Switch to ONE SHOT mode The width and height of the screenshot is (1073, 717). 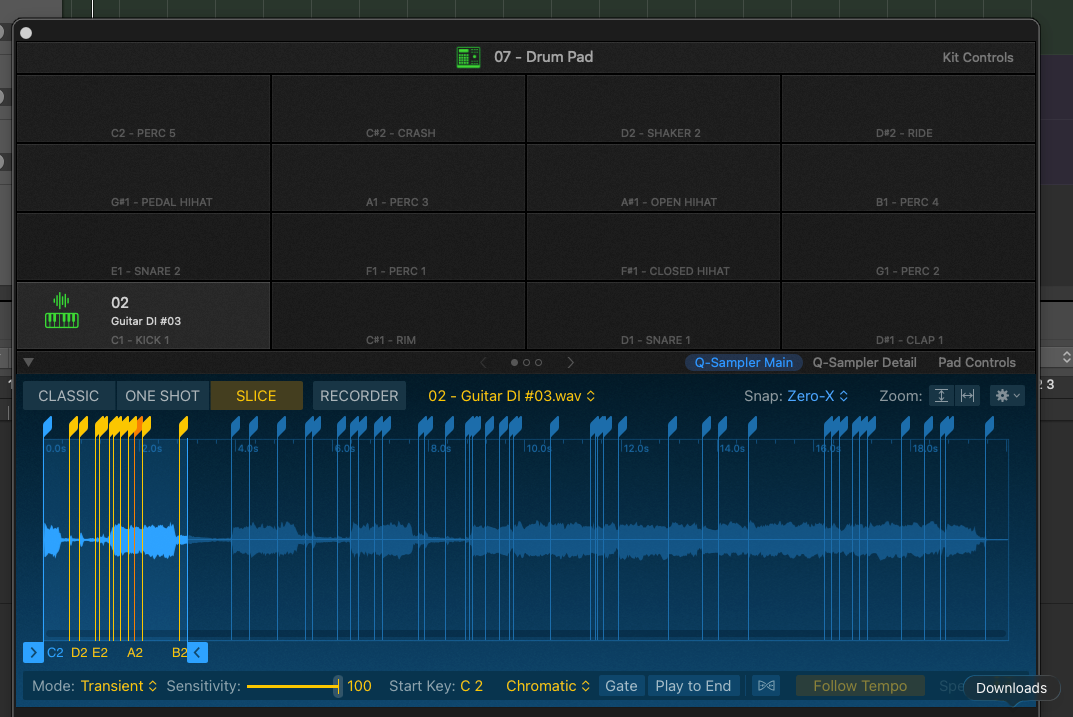point(162,396)
